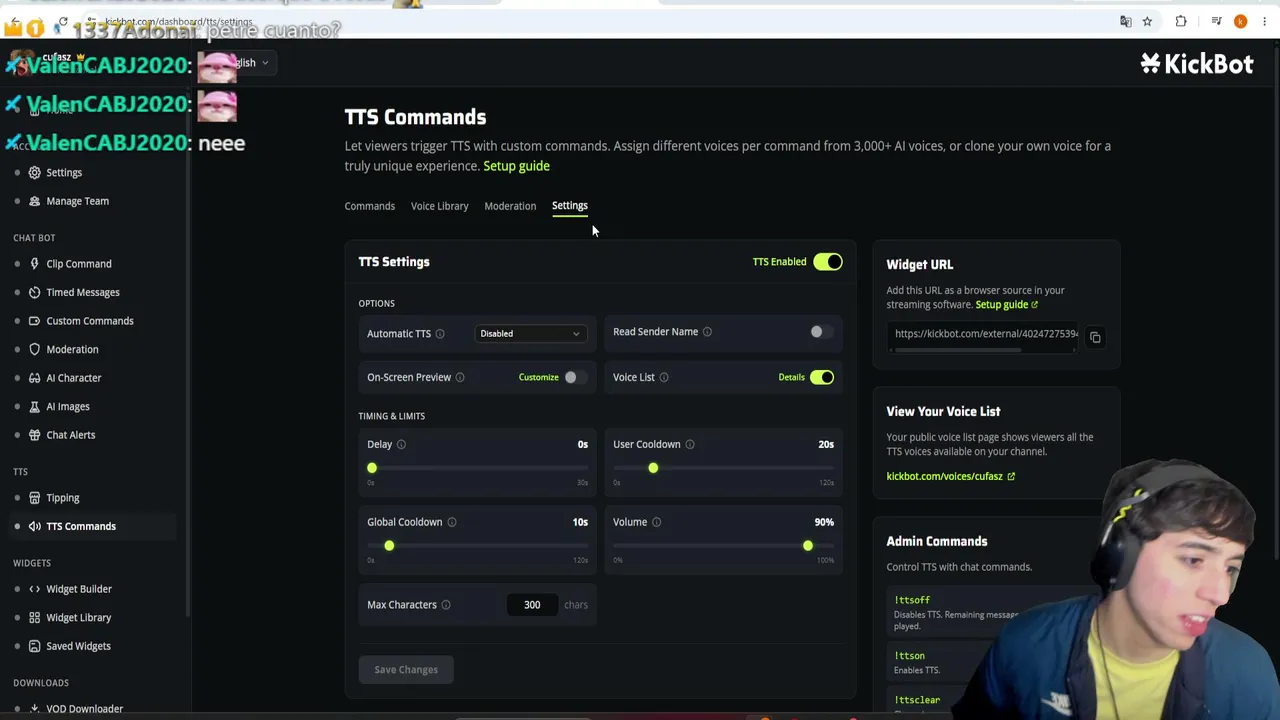Click the VOD Downloader download icon
Screen dimensions: 1280x720
(35, 708)
